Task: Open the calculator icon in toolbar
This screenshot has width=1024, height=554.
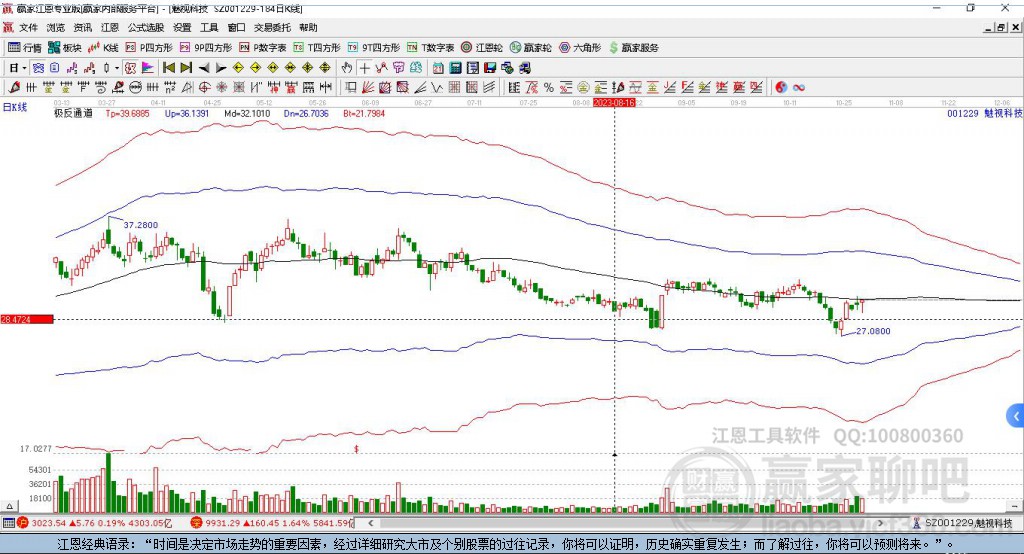Action: click(456, 68)
